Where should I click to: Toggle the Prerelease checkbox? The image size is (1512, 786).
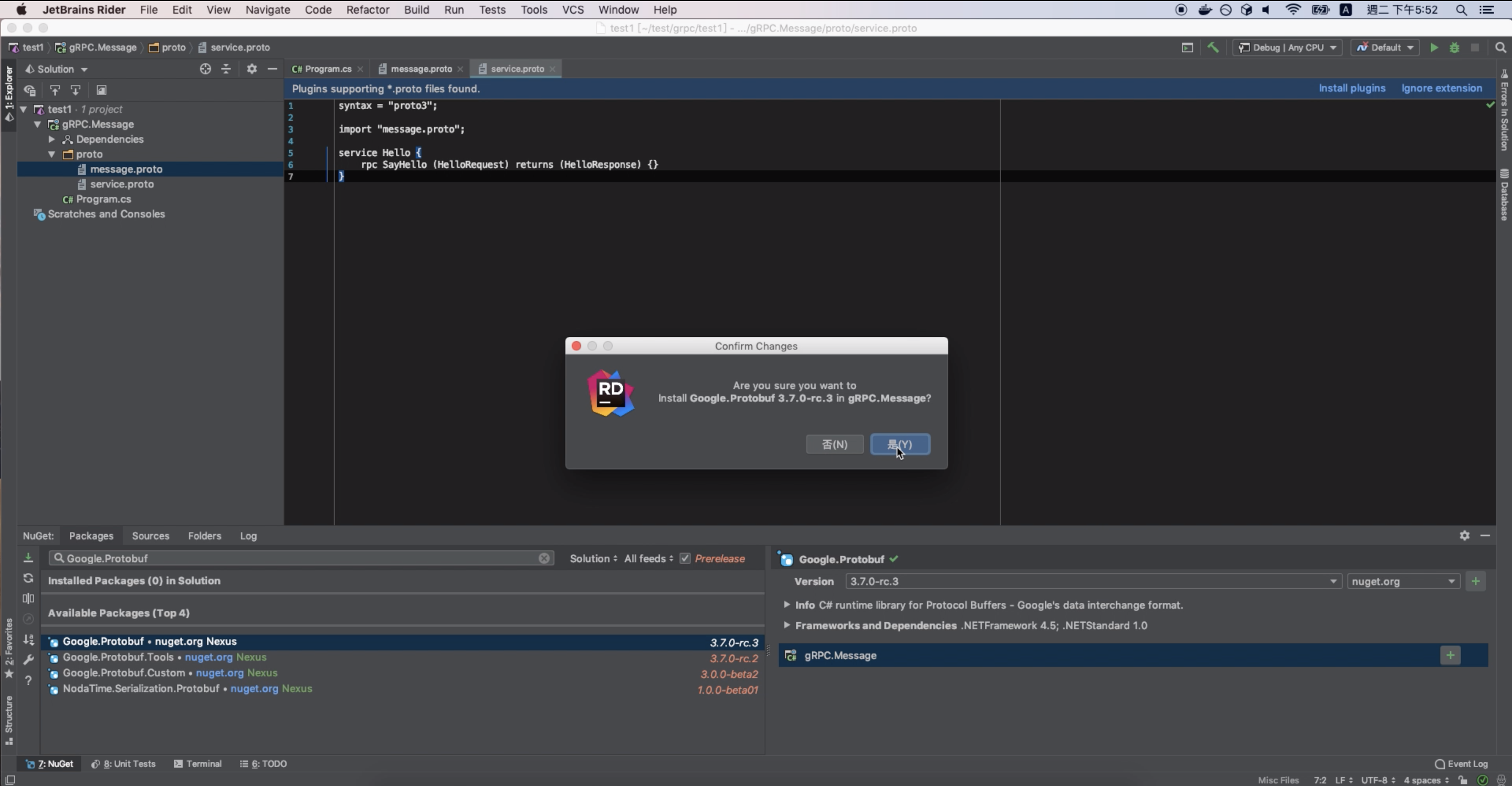[x=685, y=558]
